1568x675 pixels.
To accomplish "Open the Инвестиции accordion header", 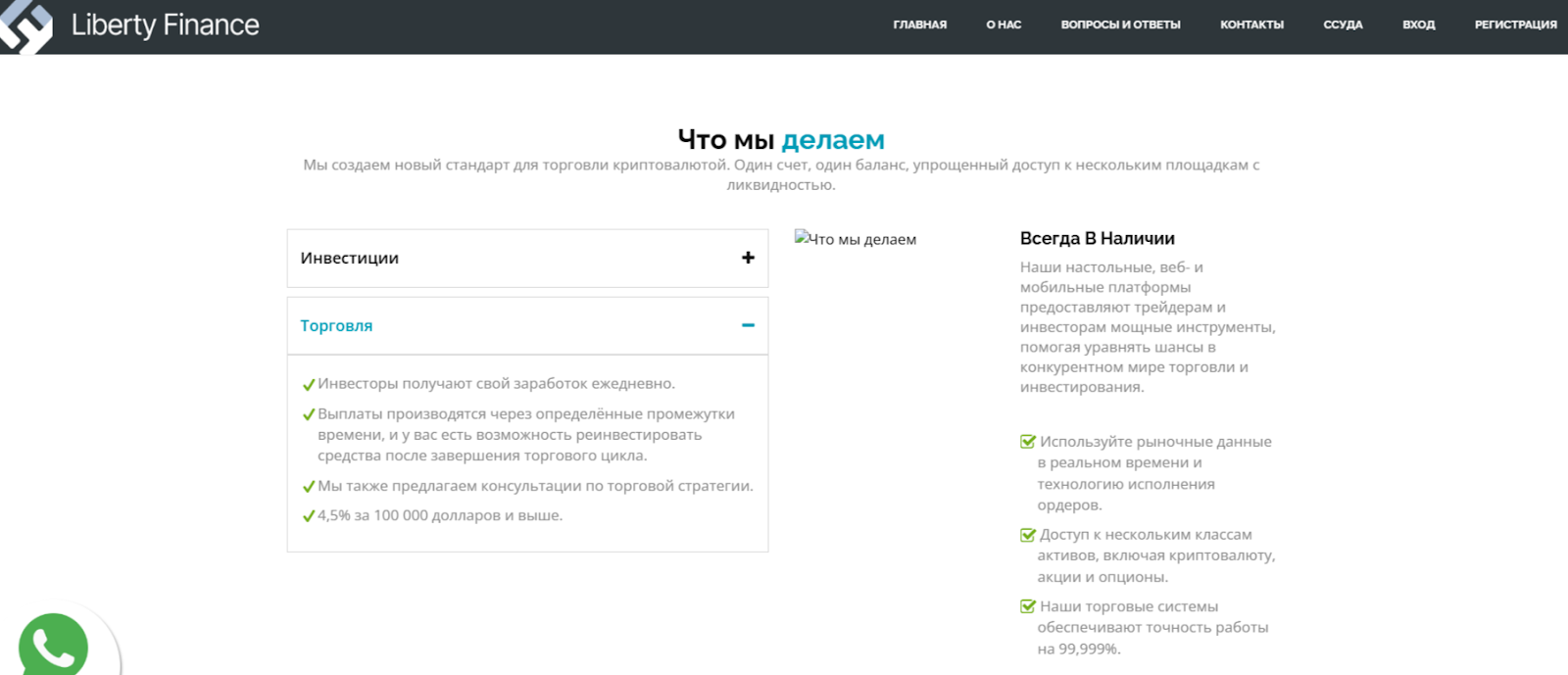I will point(527,259).
